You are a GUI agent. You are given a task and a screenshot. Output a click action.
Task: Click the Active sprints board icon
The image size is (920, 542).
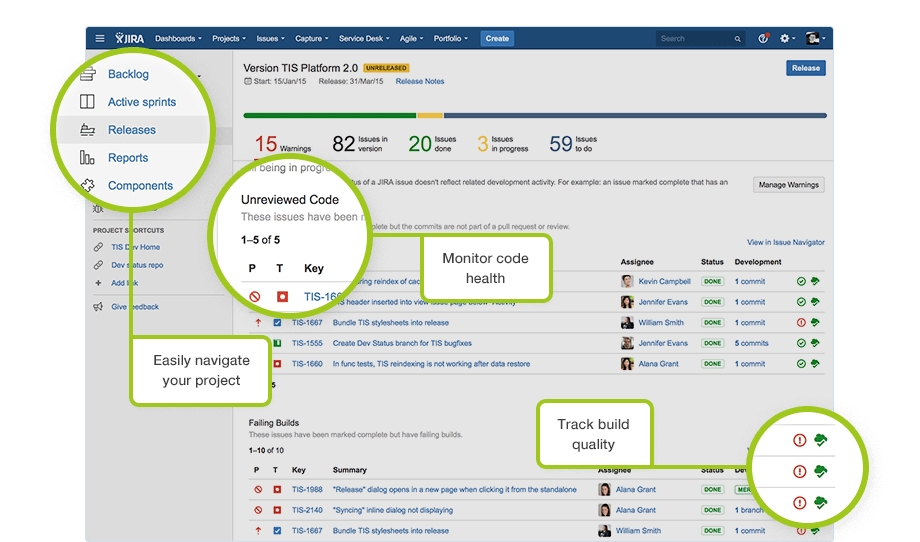click(x=88, y=102)
